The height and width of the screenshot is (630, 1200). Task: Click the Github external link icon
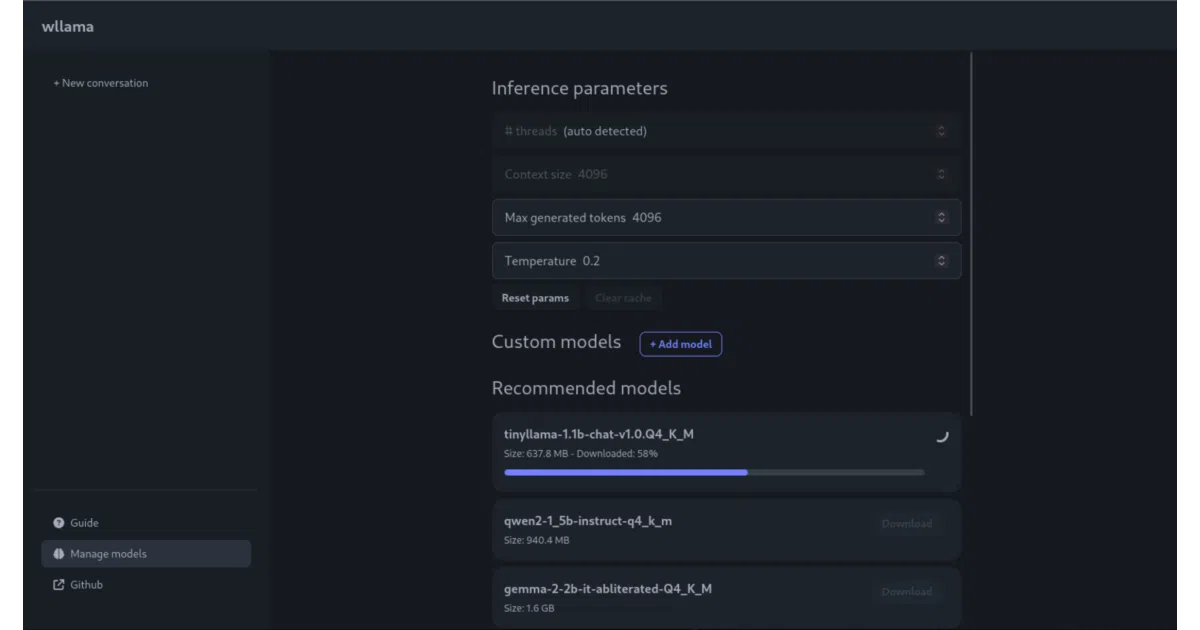tap(58, 585)
